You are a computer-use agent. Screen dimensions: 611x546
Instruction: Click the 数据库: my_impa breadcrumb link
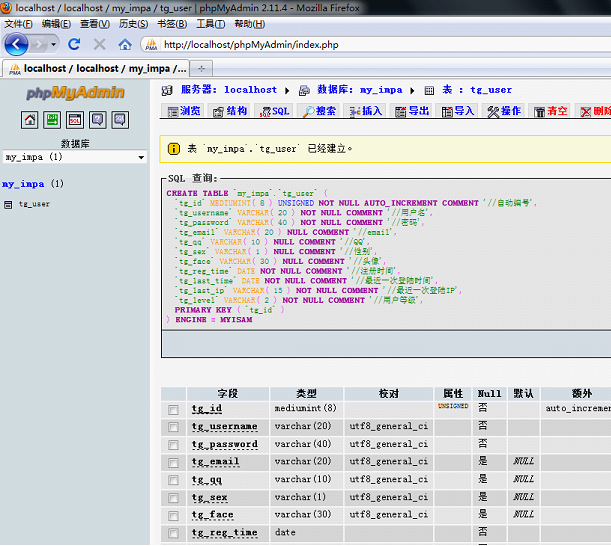tap(360, 90)
